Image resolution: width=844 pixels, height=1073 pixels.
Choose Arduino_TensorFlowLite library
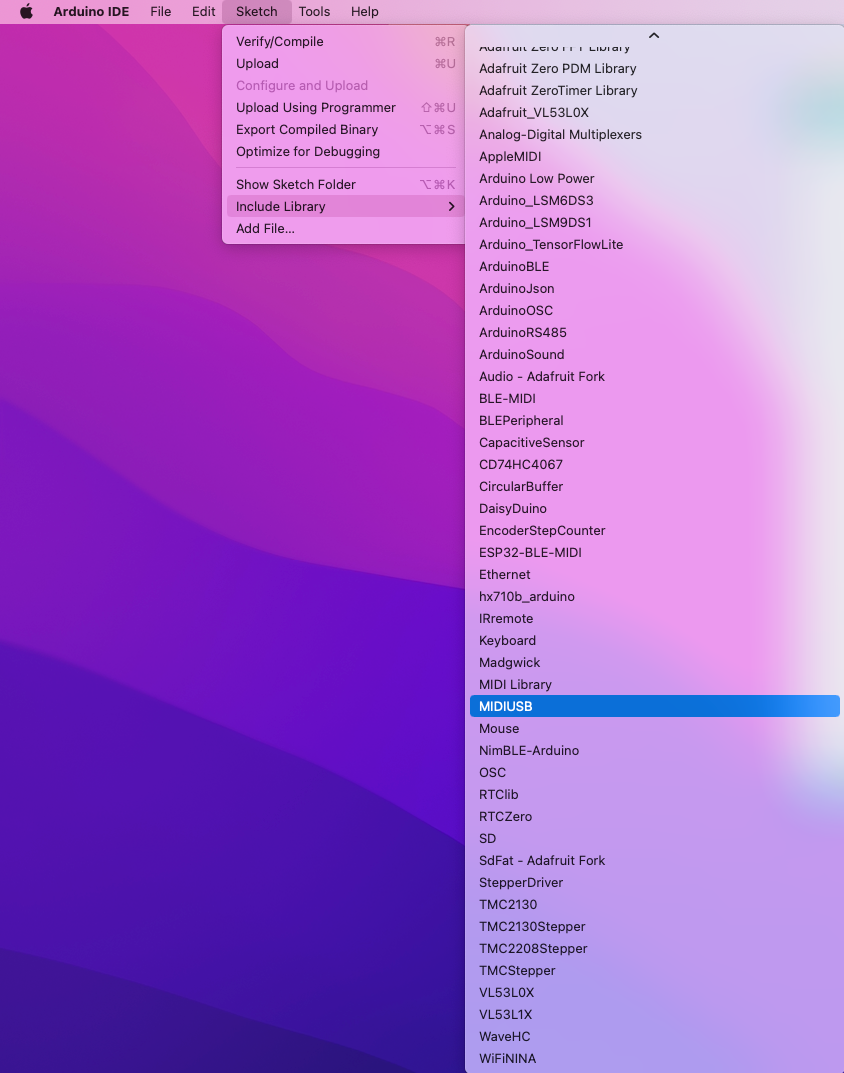655,244
